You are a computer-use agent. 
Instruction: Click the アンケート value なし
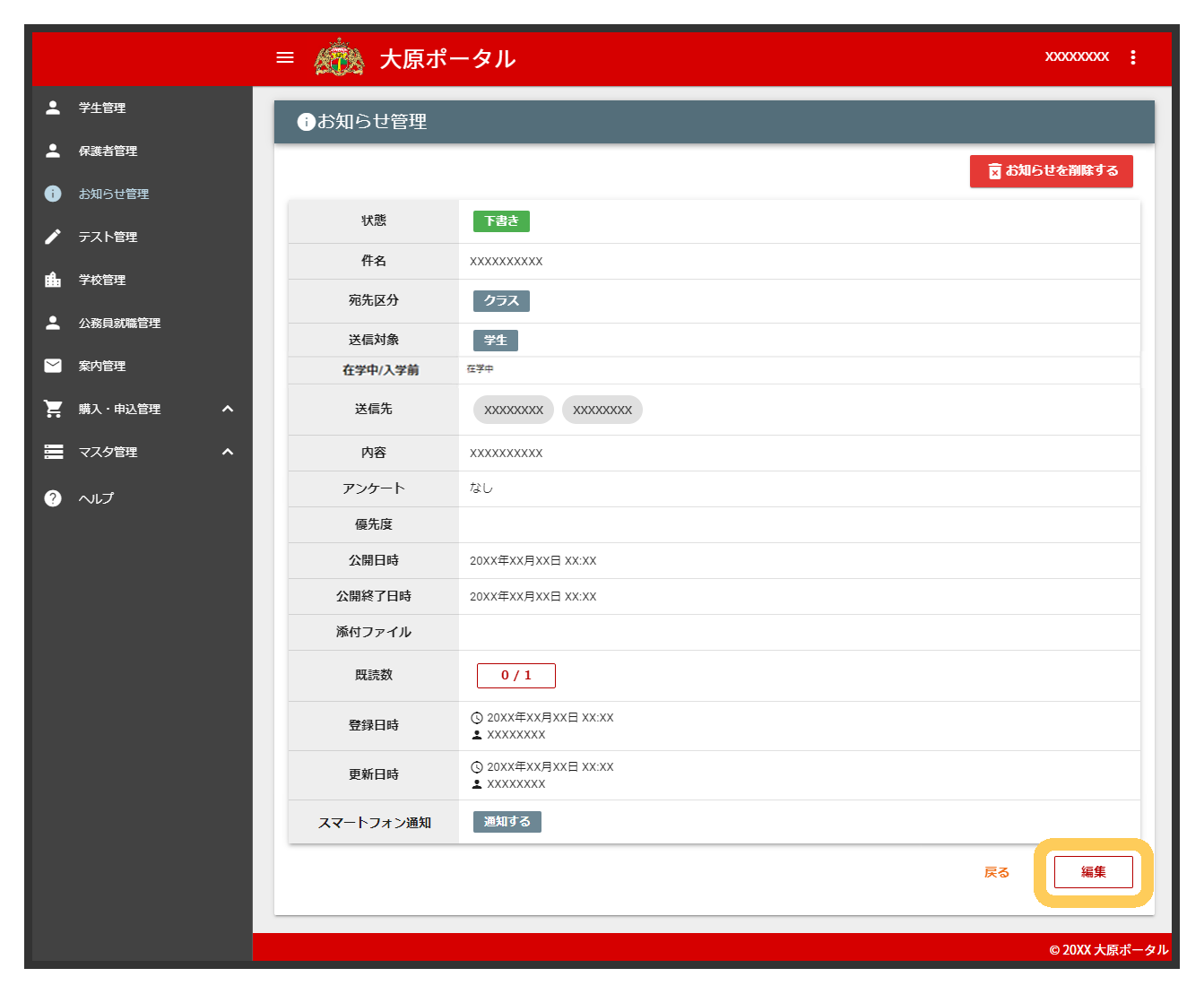(481, 488)
